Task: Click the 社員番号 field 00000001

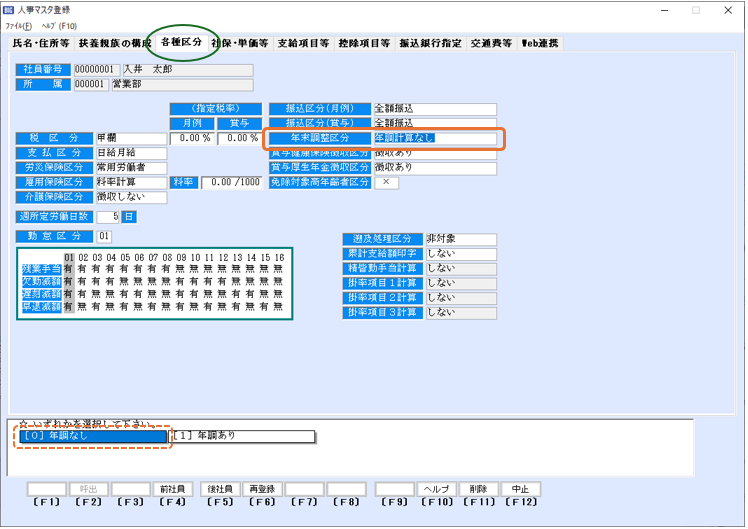Action: click(x=97, y=70)
